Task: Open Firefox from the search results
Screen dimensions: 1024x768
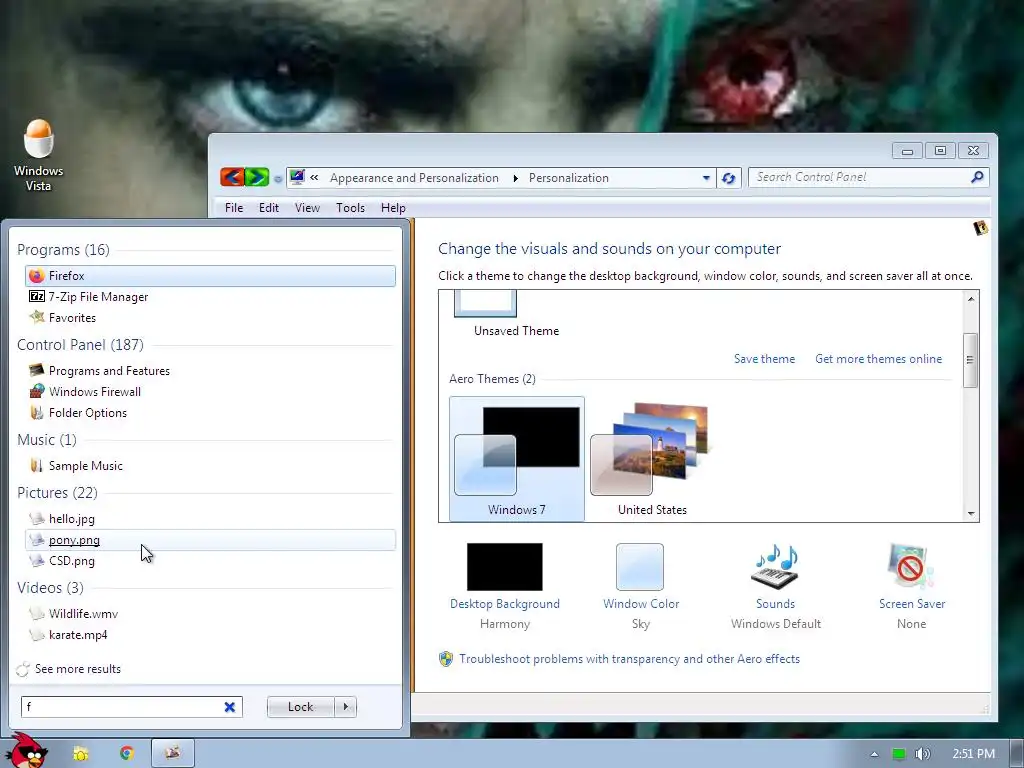Action: click(210, 276)
